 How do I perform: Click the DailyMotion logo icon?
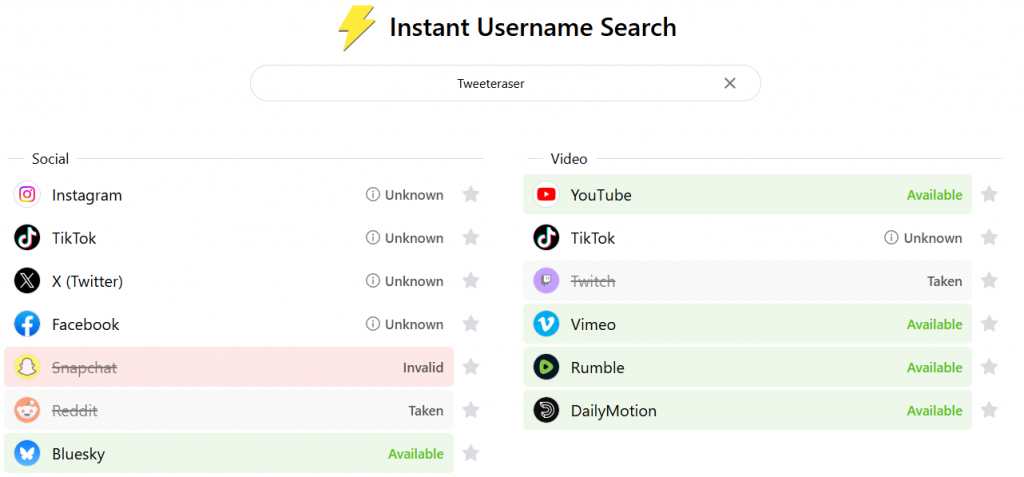(546, 411)
